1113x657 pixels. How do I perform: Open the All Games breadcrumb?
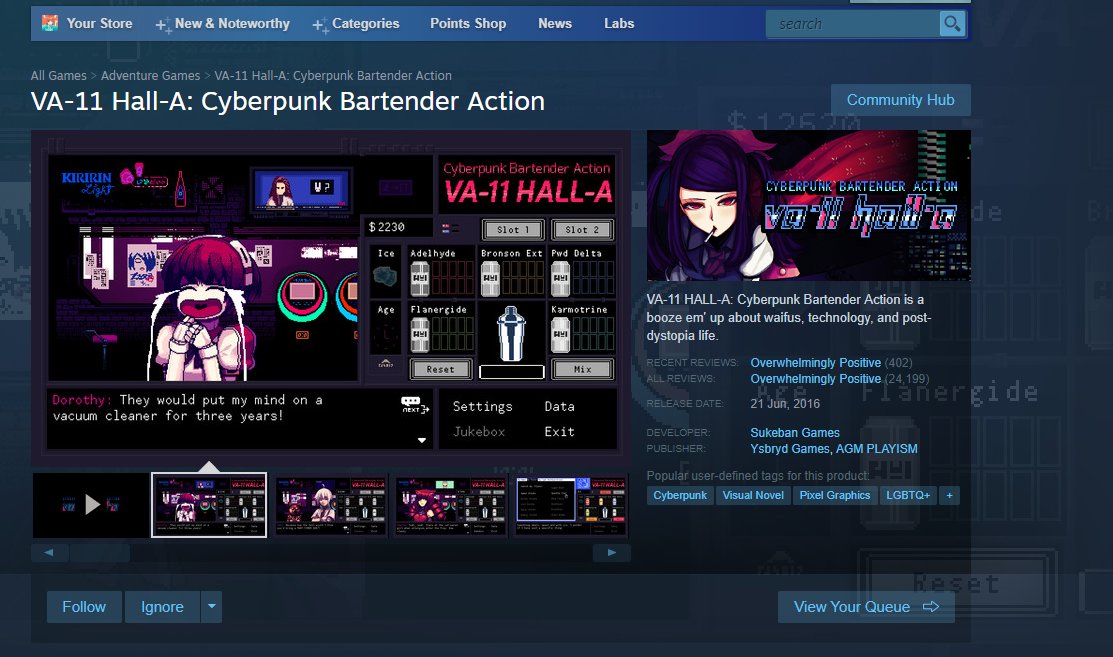click(58, 75)
